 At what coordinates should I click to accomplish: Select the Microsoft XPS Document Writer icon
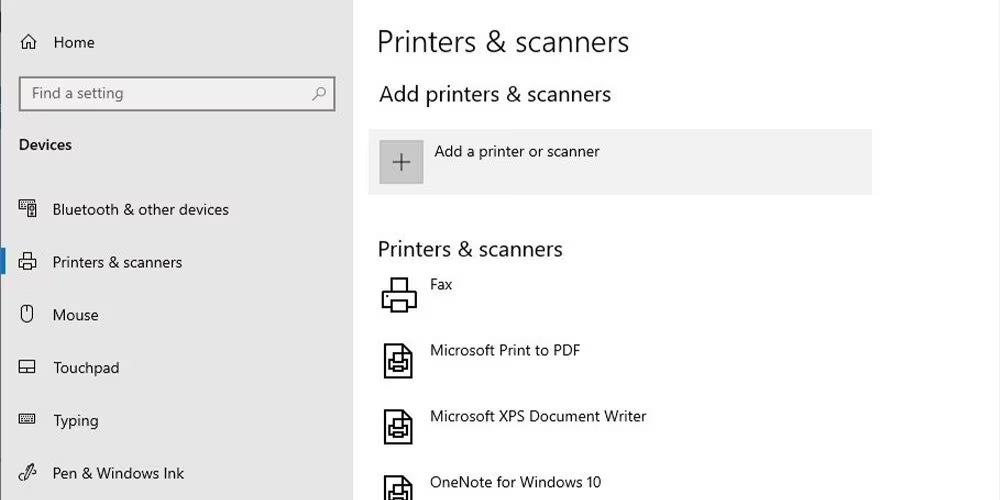[x=398, y=427]
